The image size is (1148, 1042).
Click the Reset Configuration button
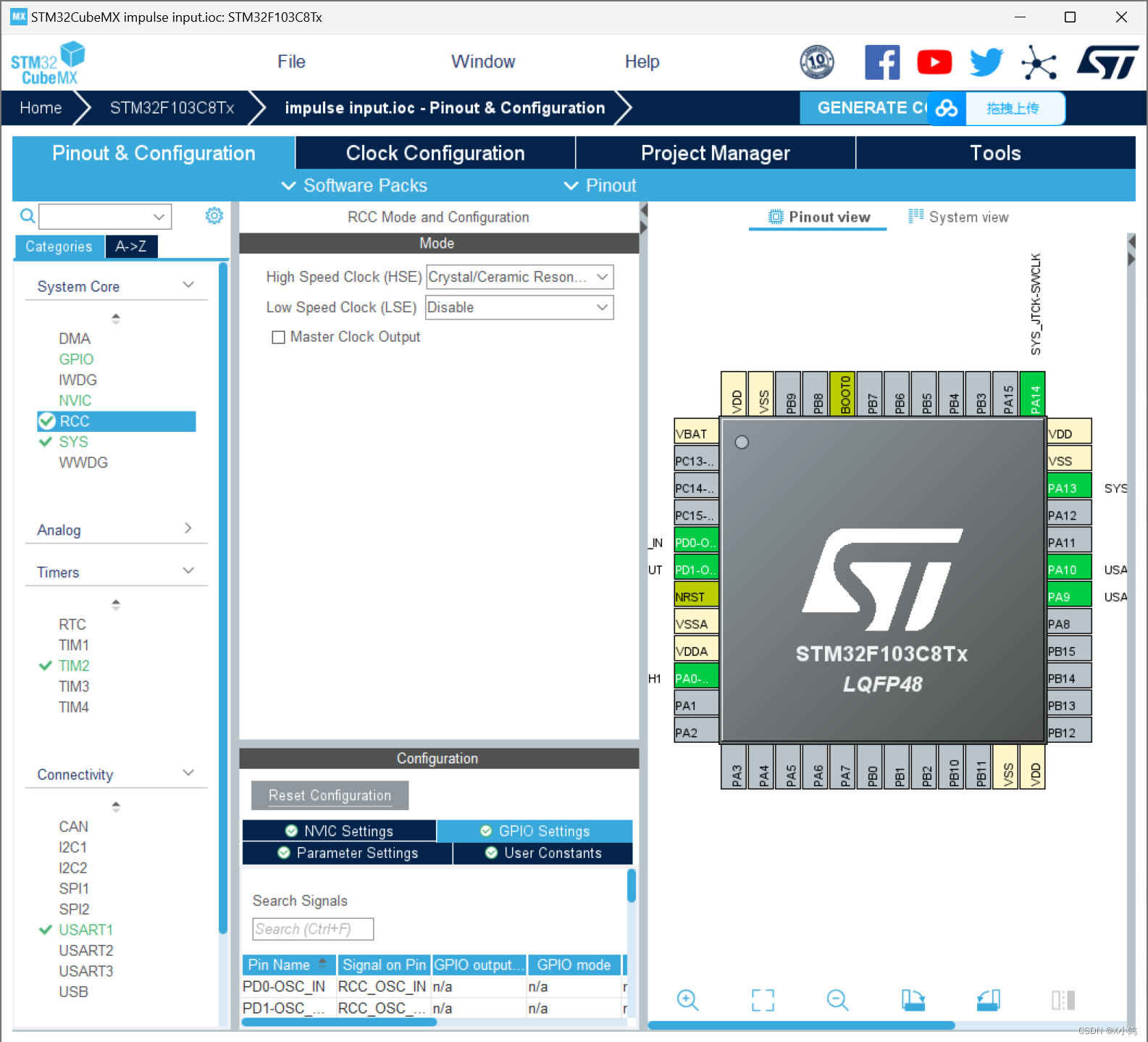(330, 795)
